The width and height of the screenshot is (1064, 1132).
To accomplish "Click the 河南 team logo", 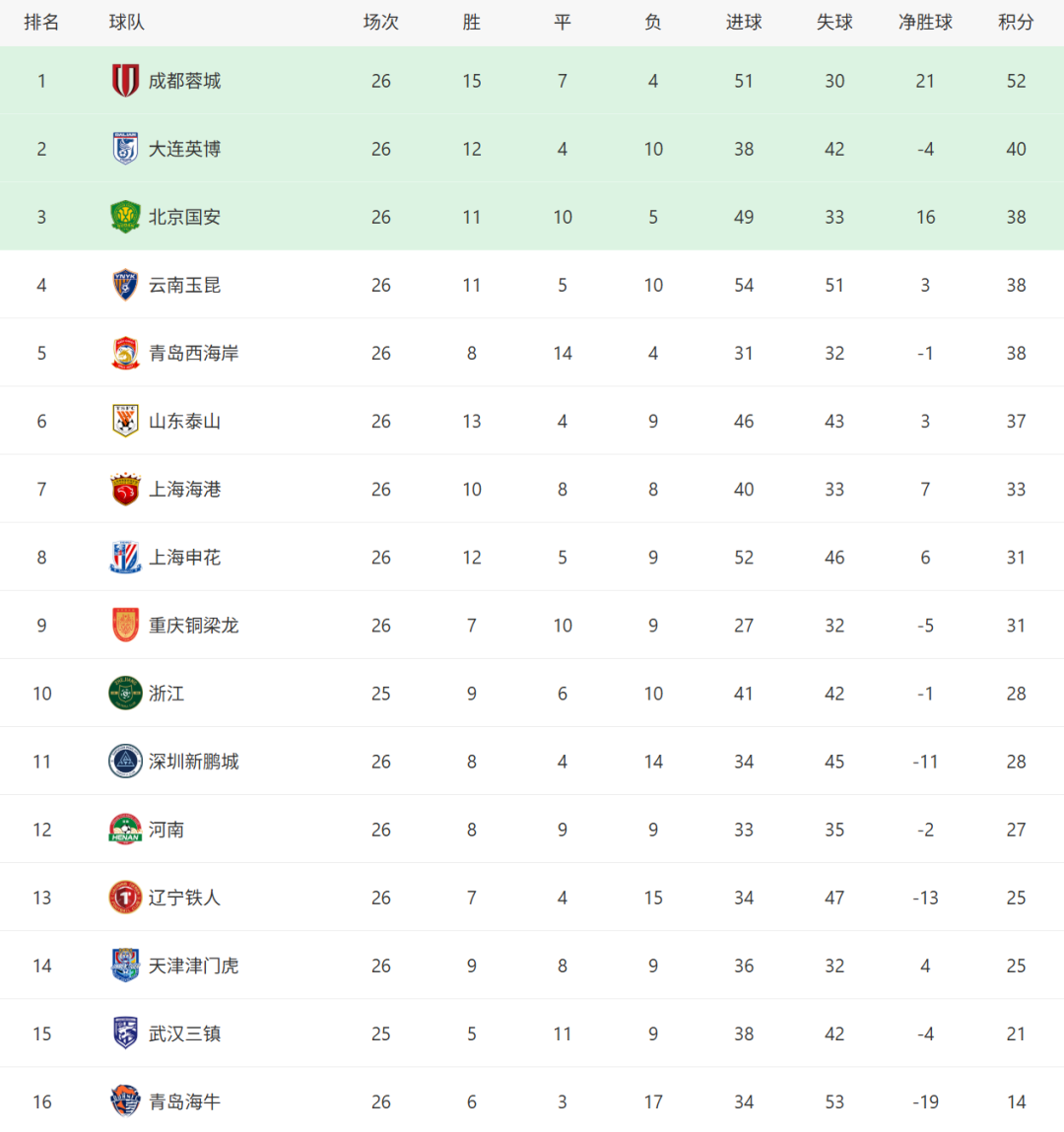I will [125, 830].
